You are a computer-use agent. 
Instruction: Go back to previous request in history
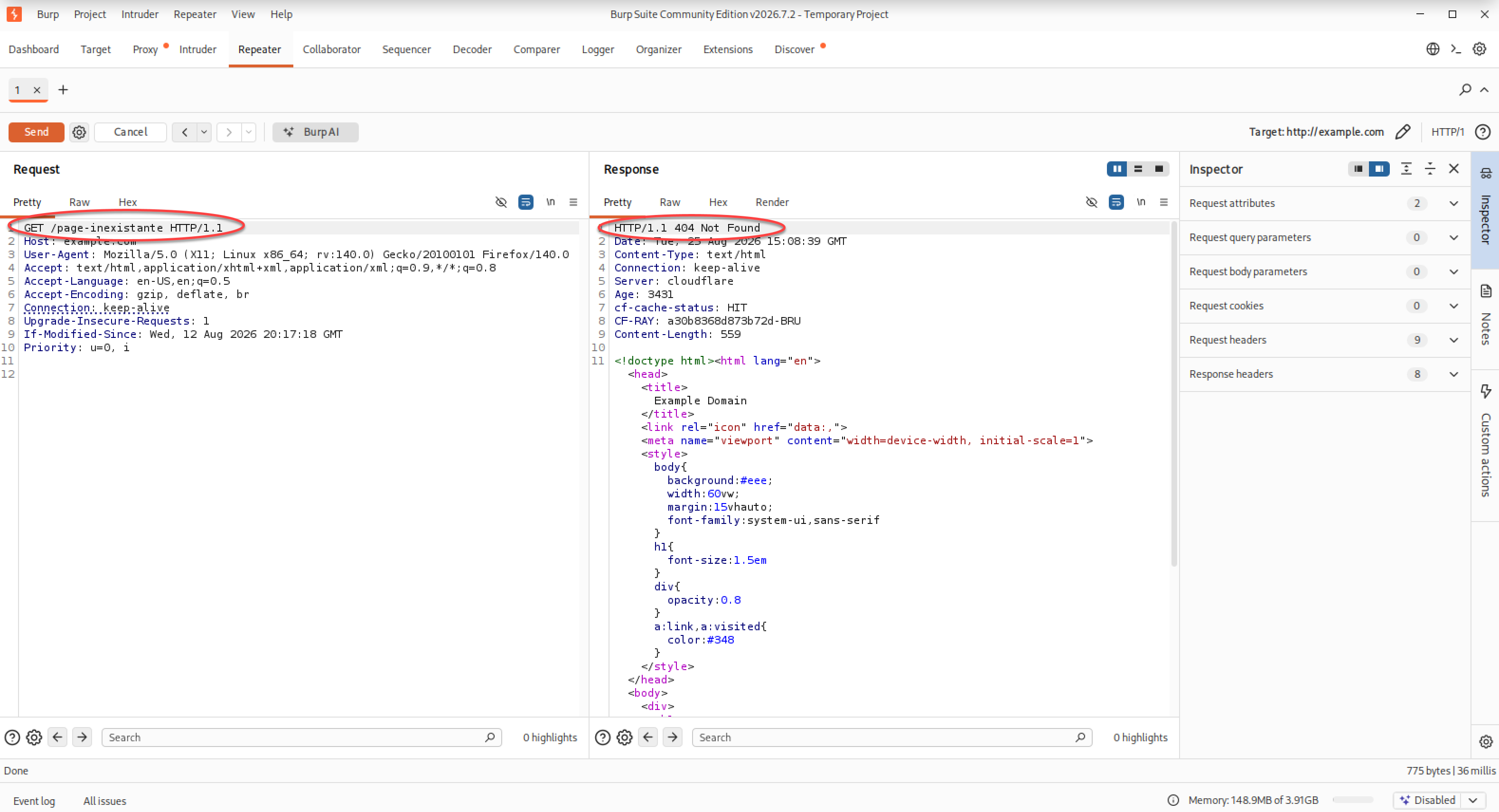click(x=185, y=132)
